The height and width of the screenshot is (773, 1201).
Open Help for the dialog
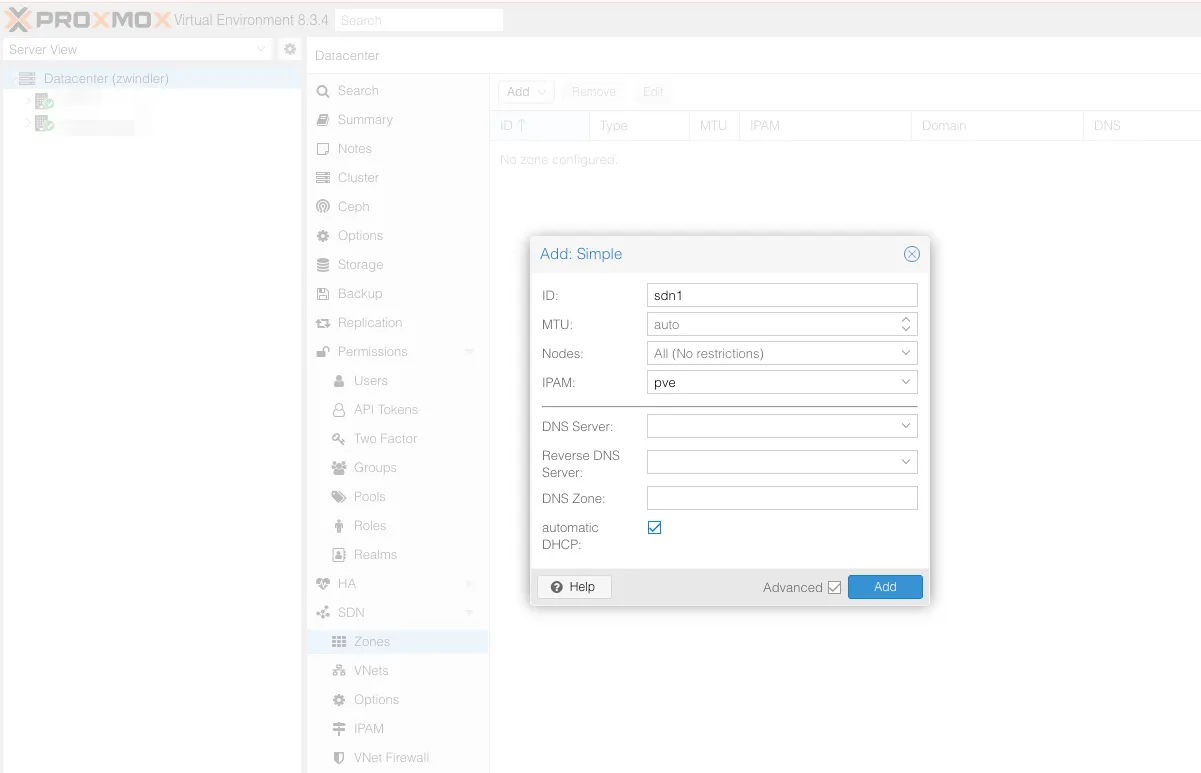(x=574, y=587)
